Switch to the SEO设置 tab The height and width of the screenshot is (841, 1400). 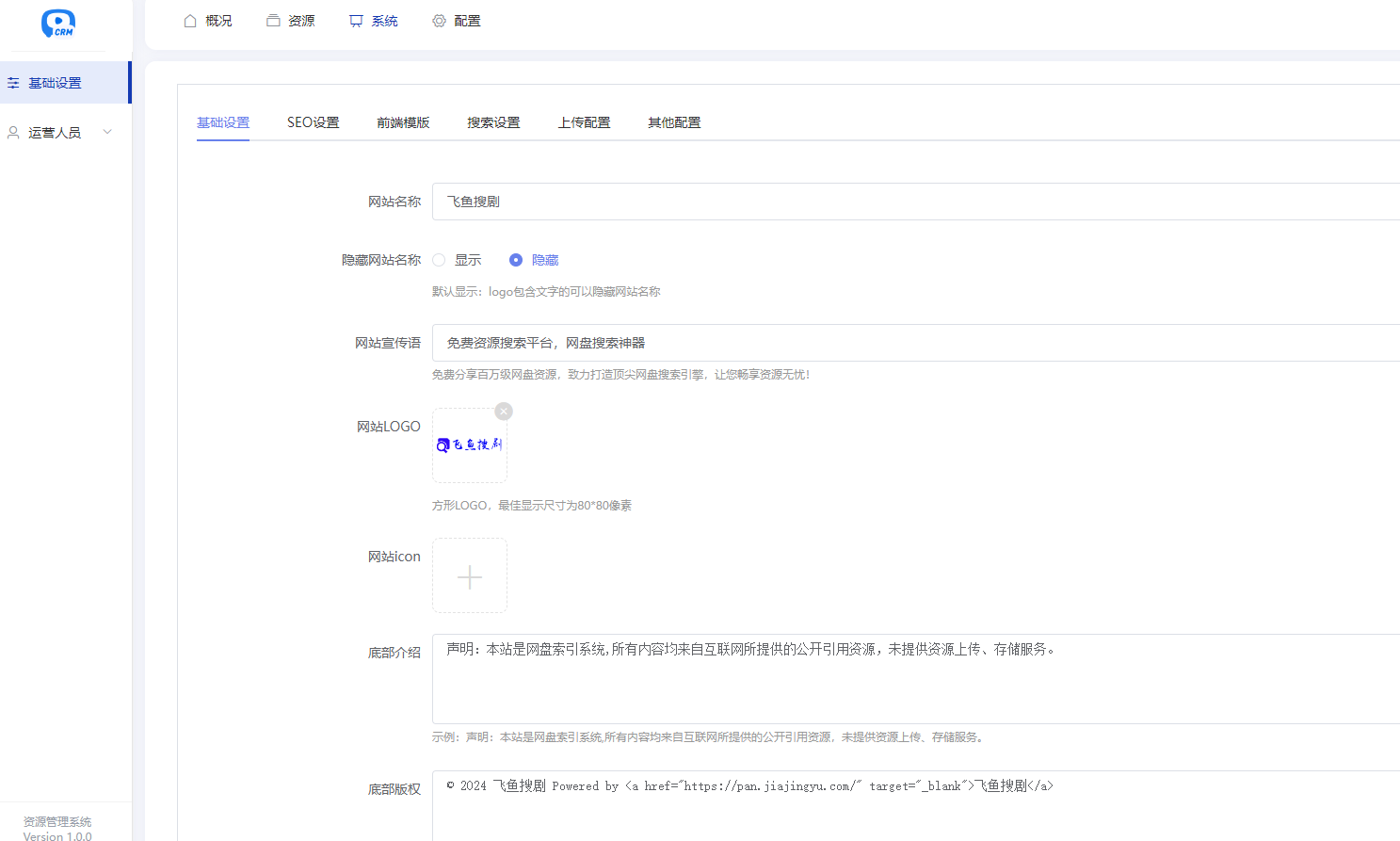[x=313, y=122]
